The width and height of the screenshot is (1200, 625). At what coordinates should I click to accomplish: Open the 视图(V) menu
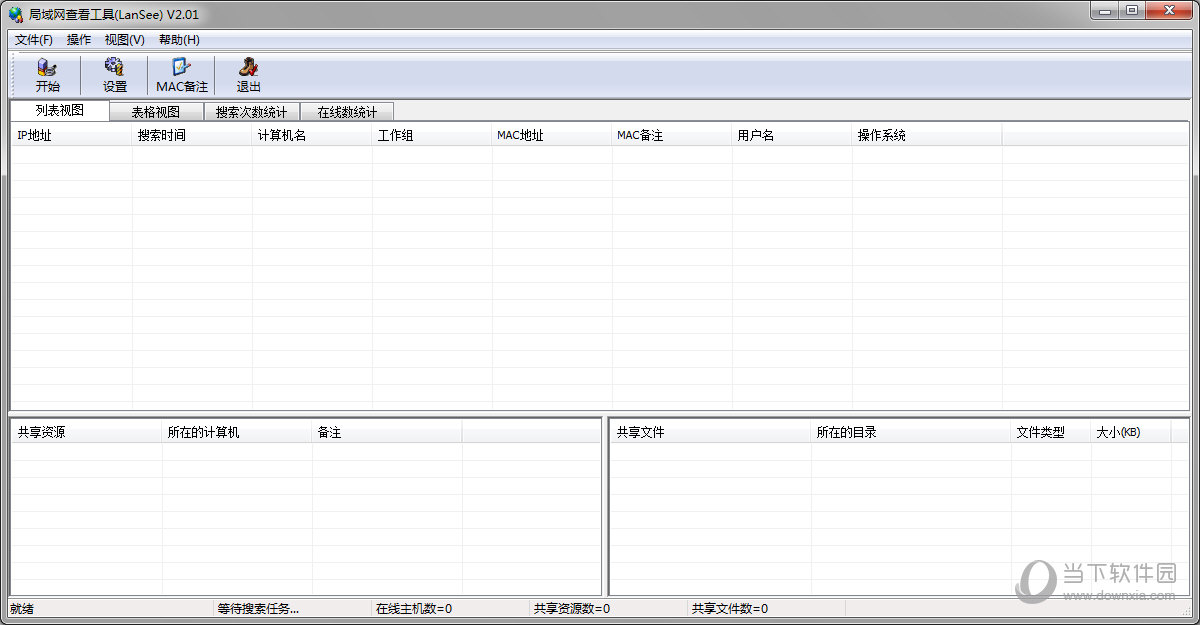[x=125, y=40]
